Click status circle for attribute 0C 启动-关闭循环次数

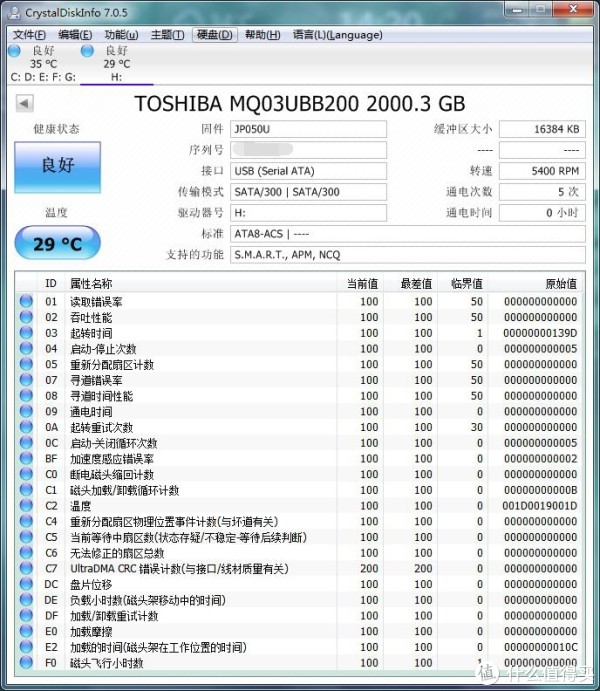(26, 443)
